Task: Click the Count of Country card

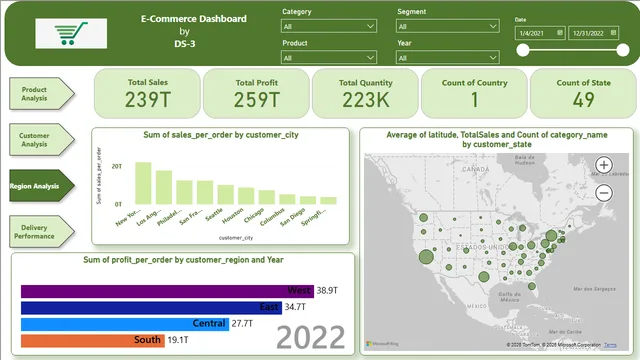Action: [x=474, y=93]
